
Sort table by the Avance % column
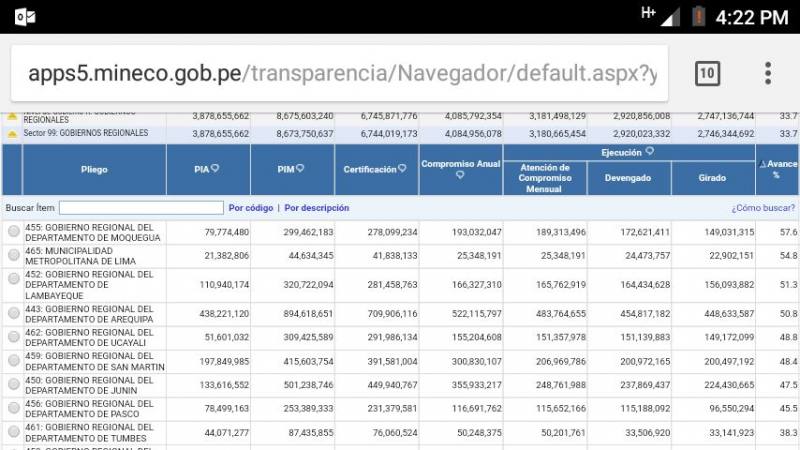778,169
